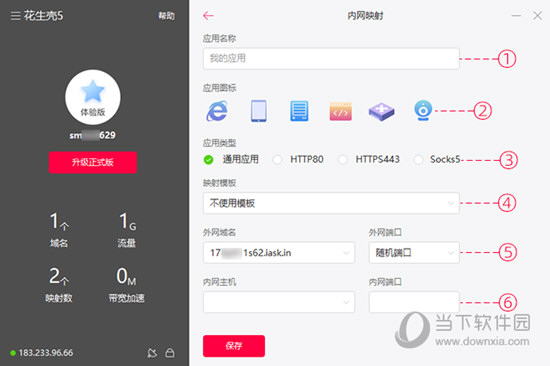
Task: Click the 0M 带宽加速 counter
Action: coord(126,285)
